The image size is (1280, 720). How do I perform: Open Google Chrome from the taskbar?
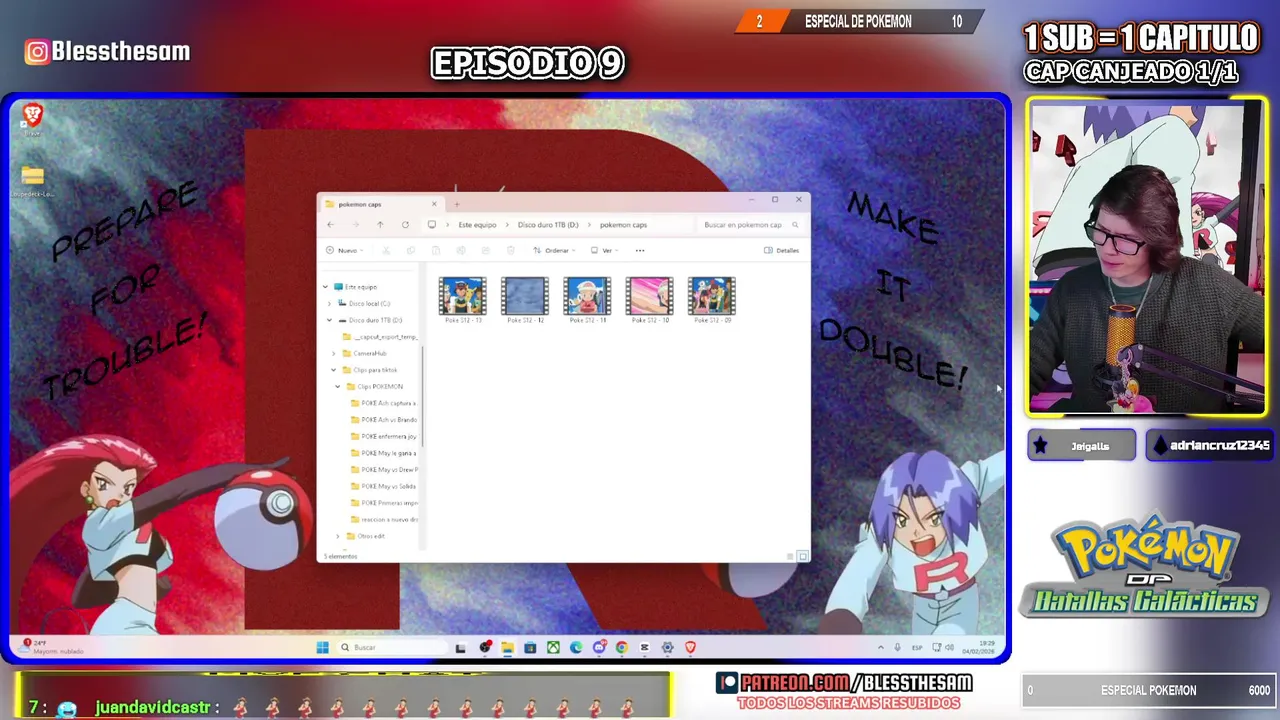pos(621,647)
